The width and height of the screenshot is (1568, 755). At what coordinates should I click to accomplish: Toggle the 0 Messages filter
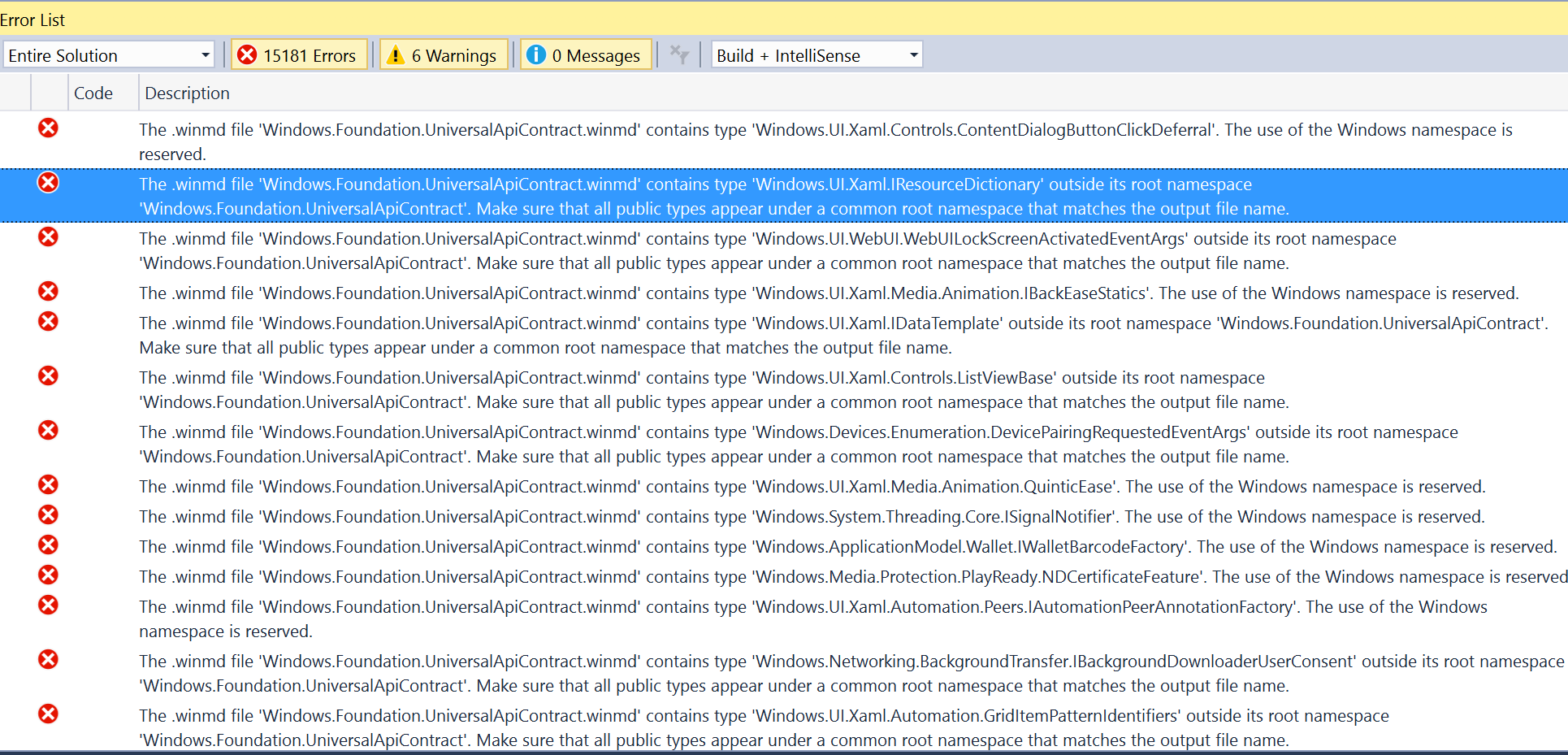(x=585, y=55)
